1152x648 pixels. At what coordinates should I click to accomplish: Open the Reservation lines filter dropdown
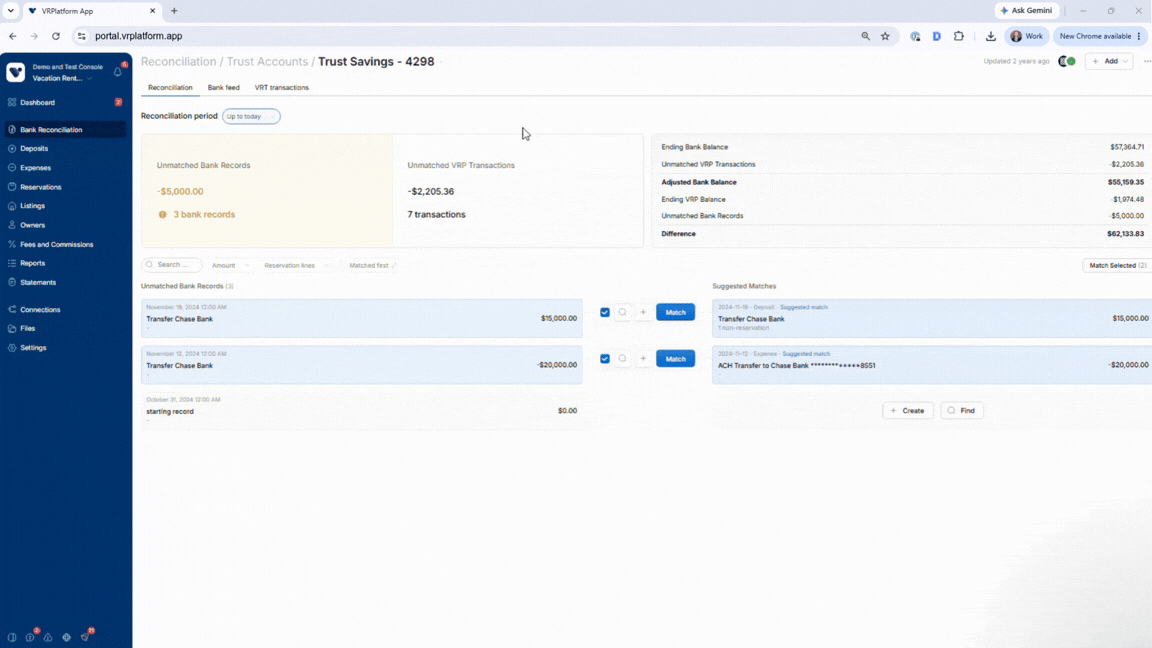coord(296,265)
